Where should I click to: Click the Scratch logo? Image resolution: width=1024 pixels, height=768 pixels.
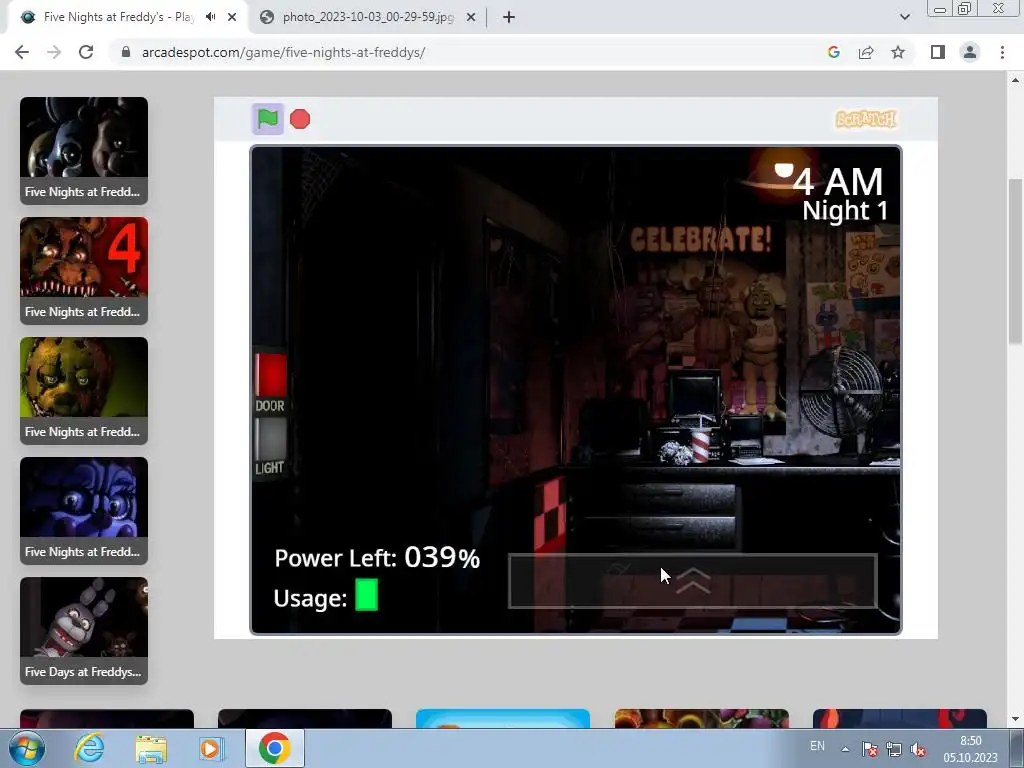[x=866, y=119]
